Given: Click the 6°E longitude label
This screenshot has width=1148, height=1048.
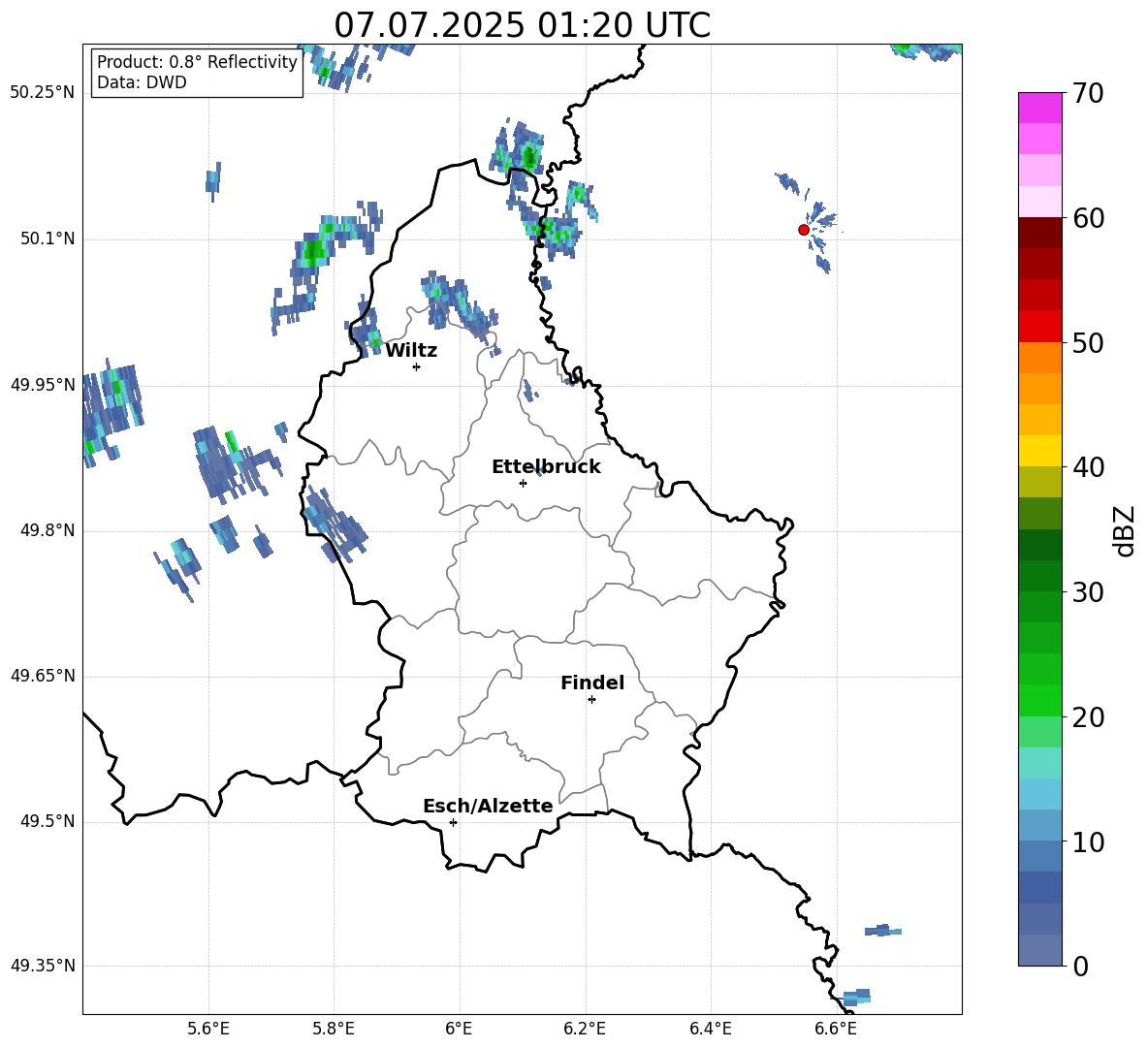Looking at the screenshot, I should 459,1029.
